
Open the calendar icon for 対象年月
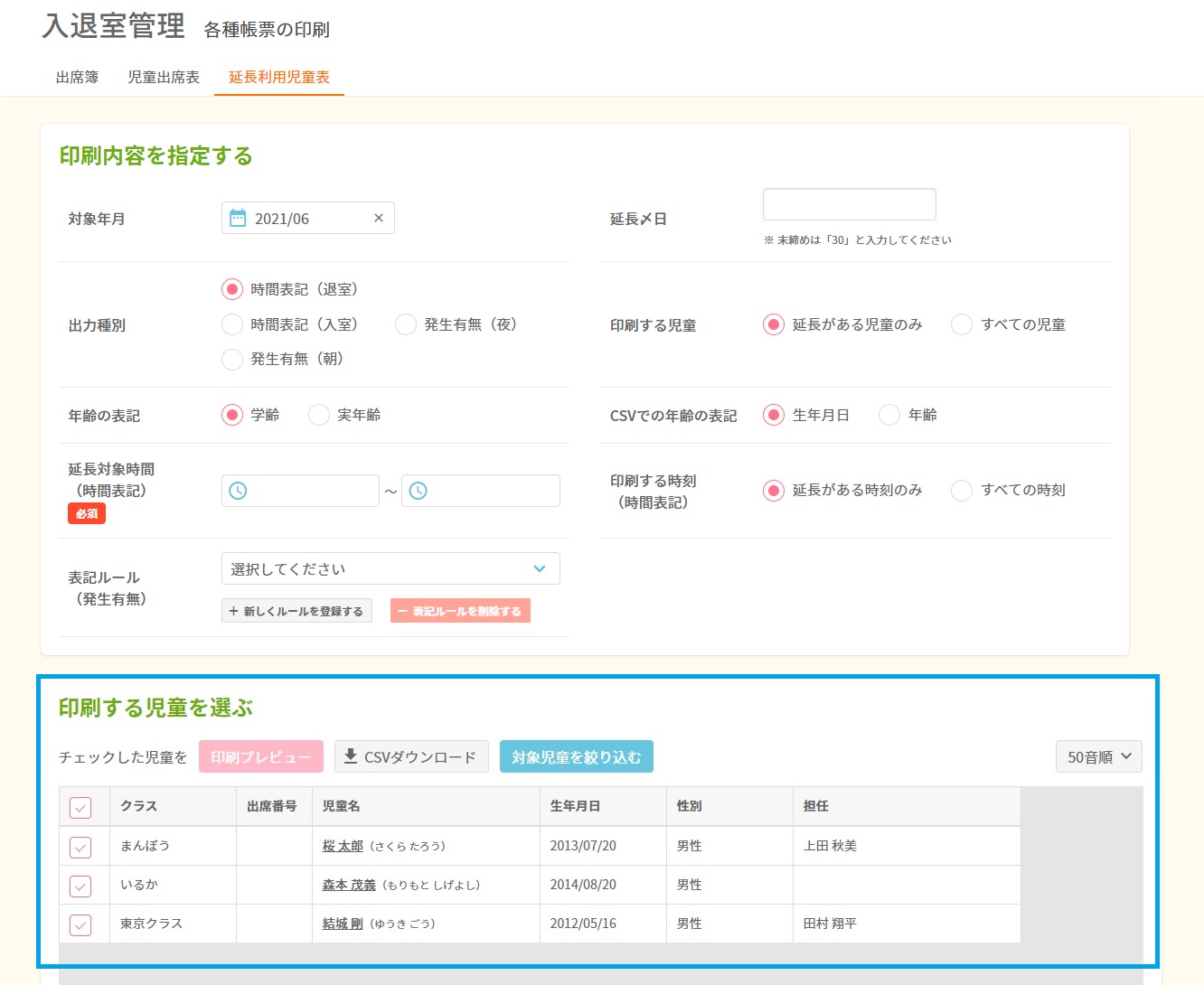(x=238, y=218)
